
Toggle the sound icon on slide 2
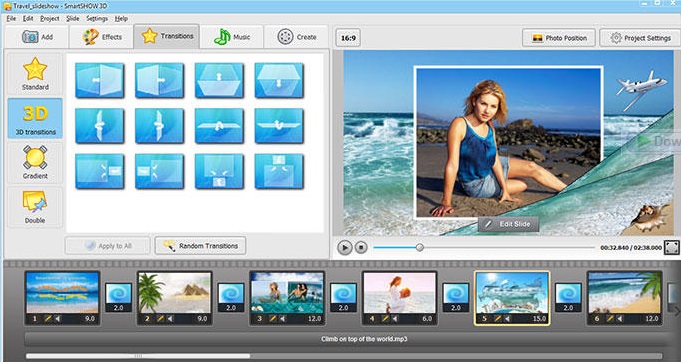170,319
